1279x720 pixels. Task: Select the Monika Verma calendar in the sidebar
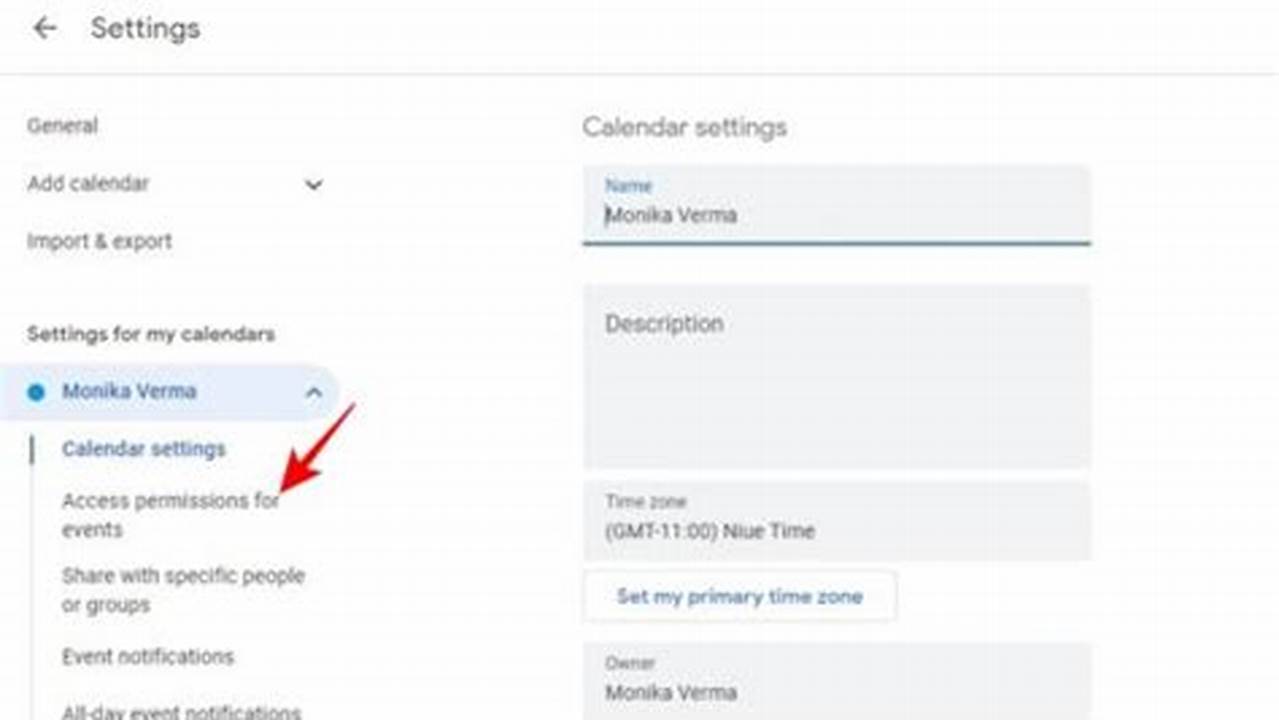(x=128, y=391)
